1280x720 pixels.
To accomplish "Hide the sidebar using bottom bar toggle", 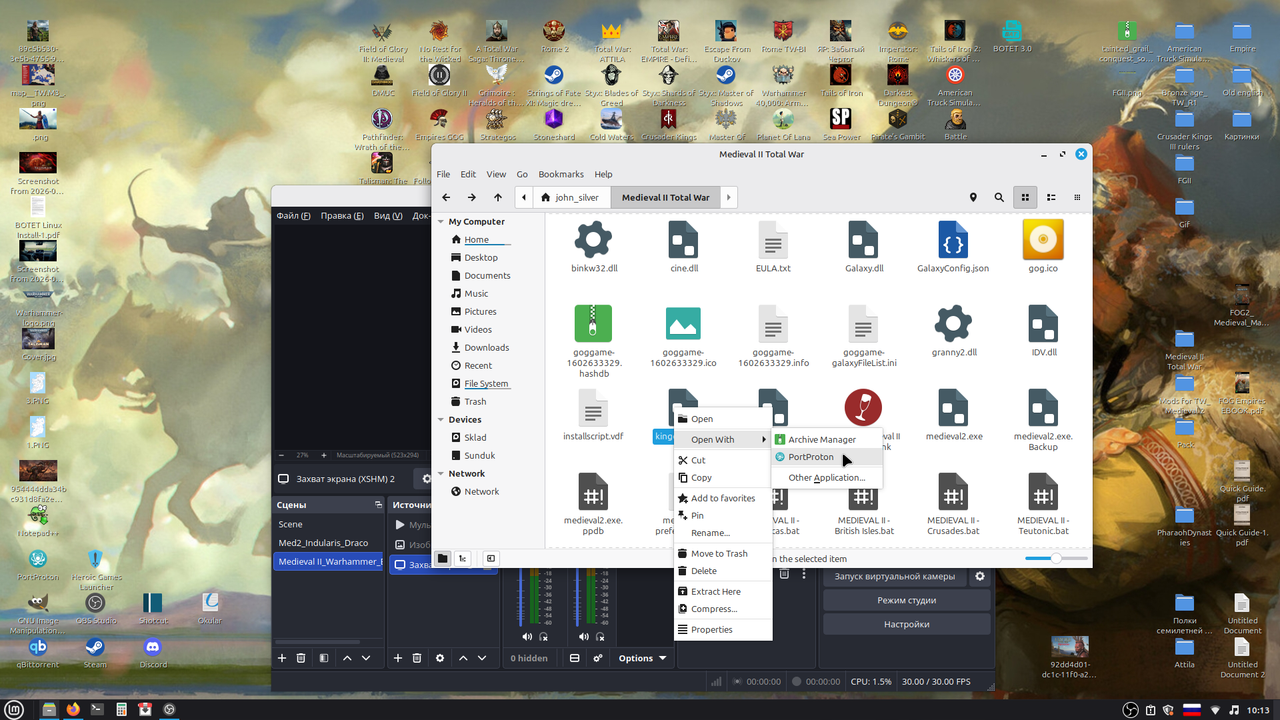I will (x=491, y=559).
